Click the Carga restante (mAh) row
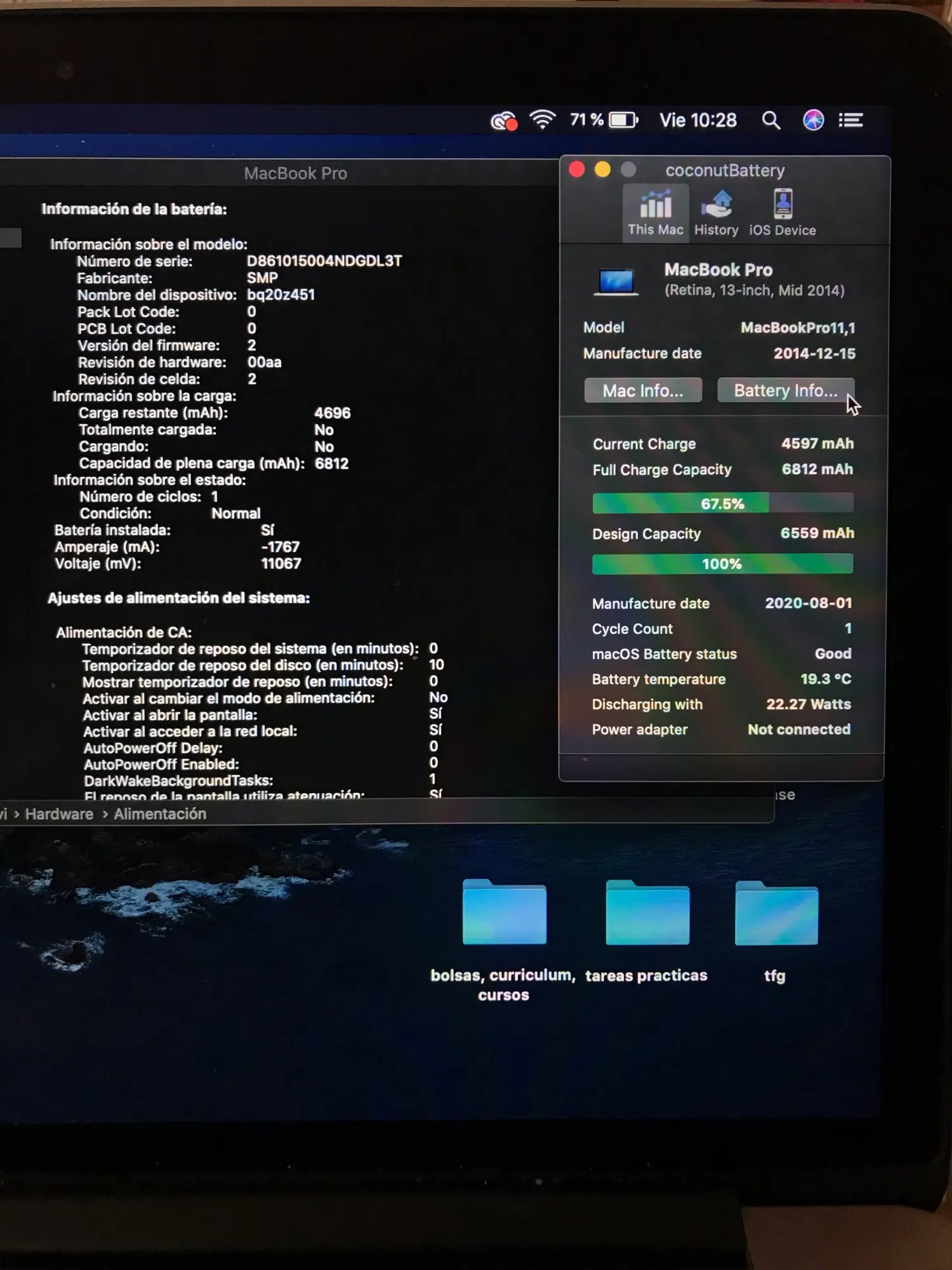 tap(215, 413)
